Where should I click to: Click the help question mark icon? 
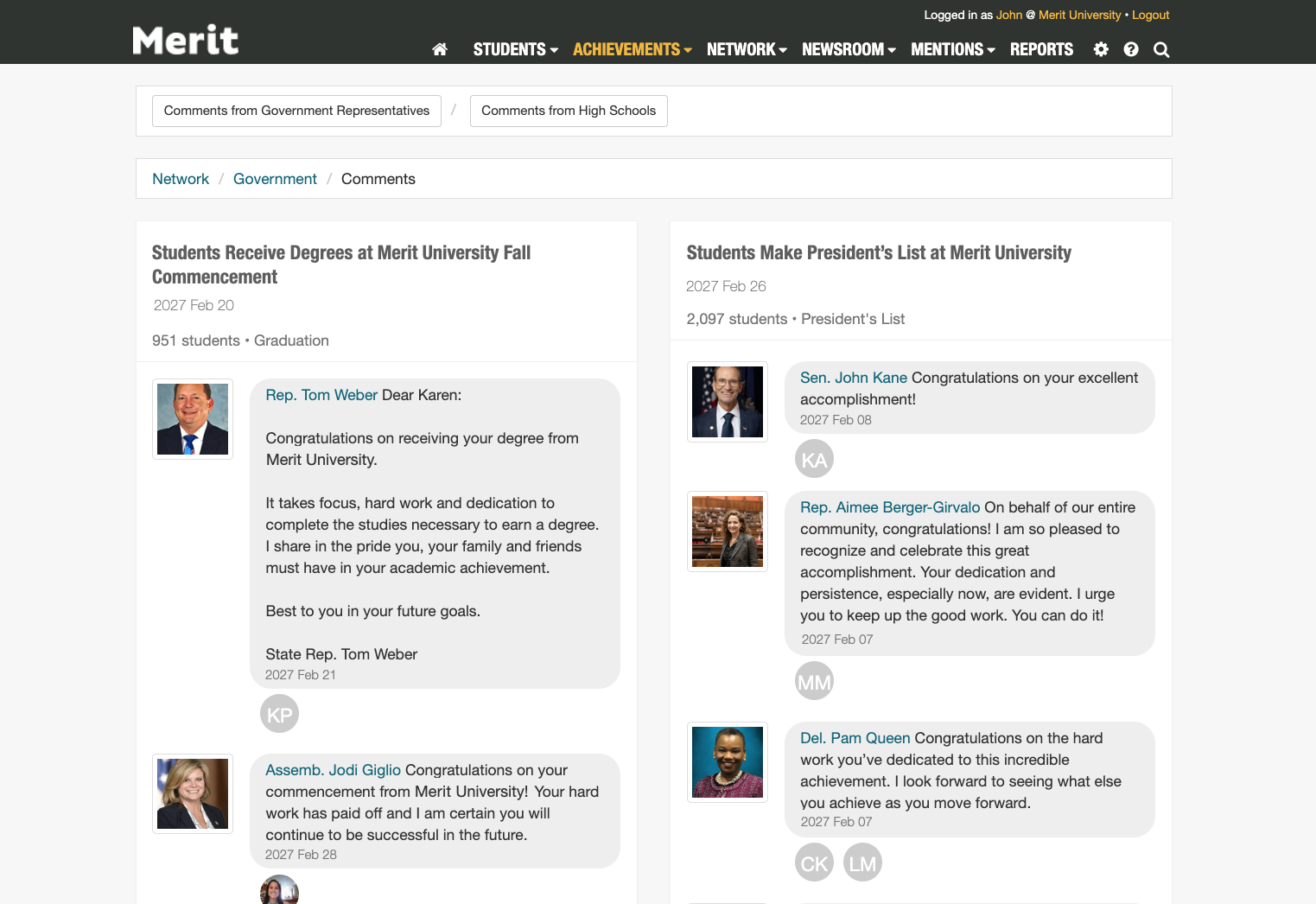1131,49
